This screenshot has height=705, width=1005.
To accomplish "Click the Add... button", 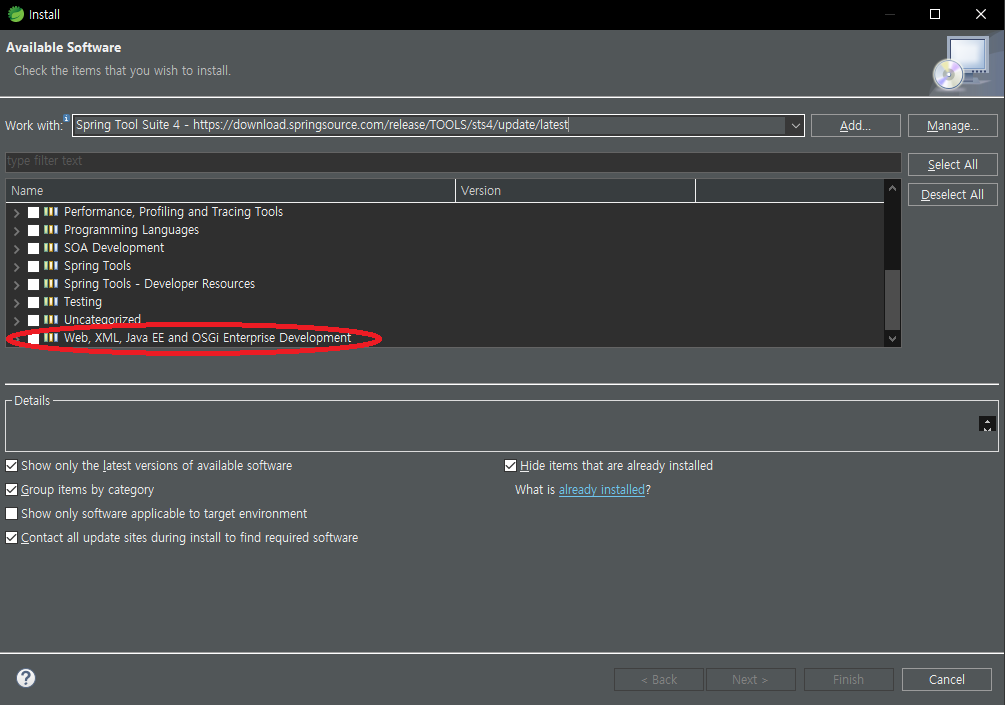I will point(856,126).
